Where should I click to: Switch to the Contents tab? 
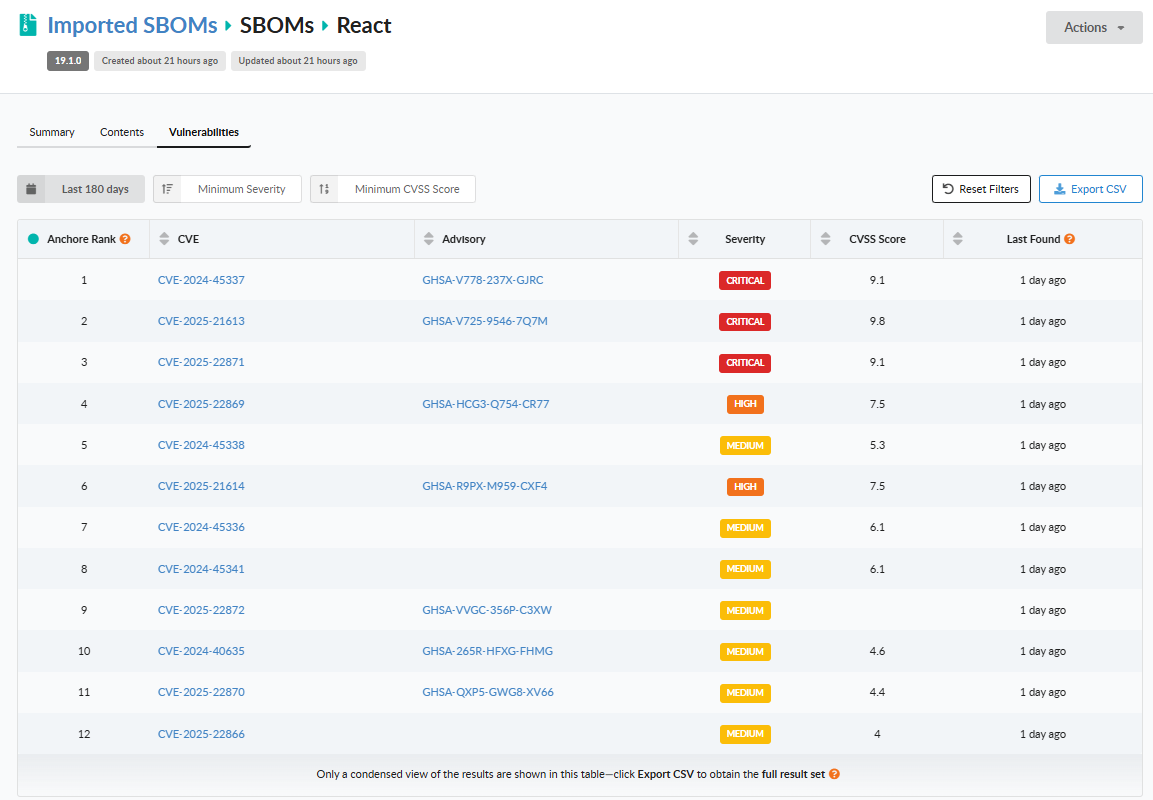122,132
